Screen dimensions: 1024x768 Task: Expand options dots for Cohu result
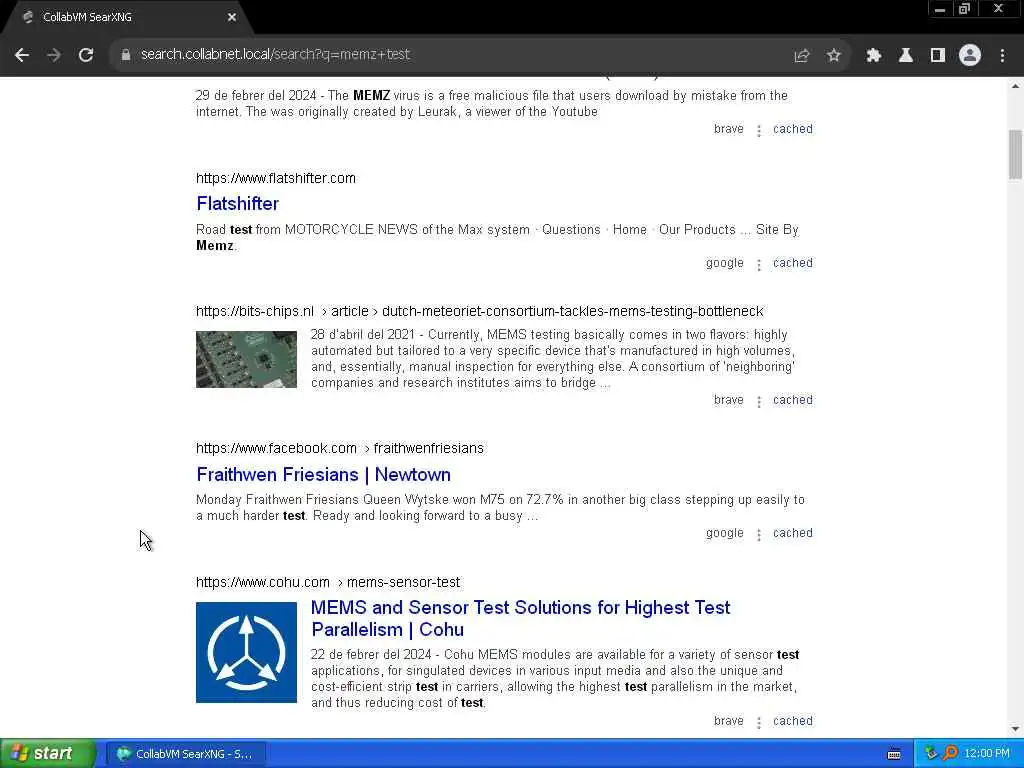point(758,723)
